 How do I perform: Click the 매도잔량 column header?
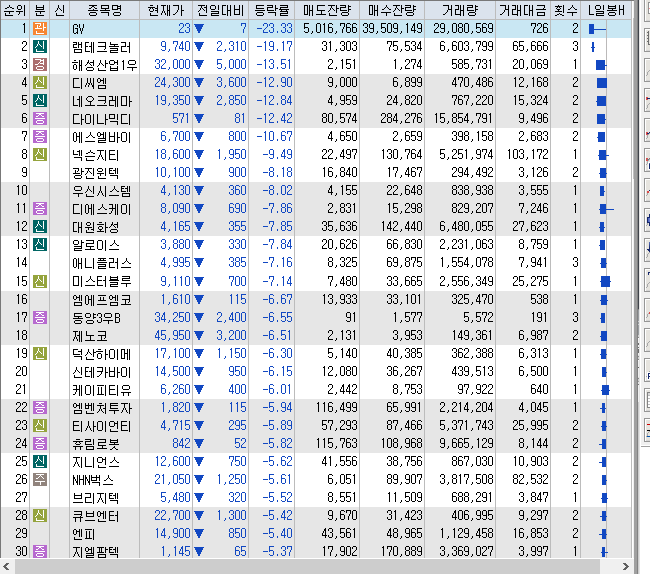pos(327,10)
